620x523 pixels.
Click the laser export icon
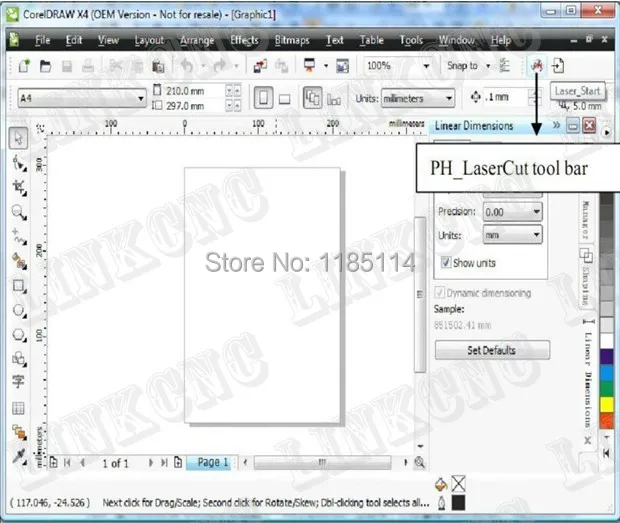click(558, 66)
